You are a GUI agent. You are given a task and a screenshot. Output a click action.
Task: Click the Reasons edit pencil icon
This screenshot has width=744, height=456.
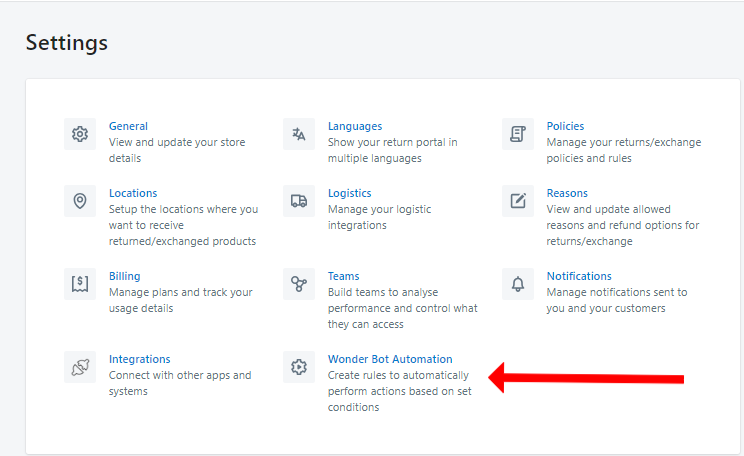(x=518, y=201)
